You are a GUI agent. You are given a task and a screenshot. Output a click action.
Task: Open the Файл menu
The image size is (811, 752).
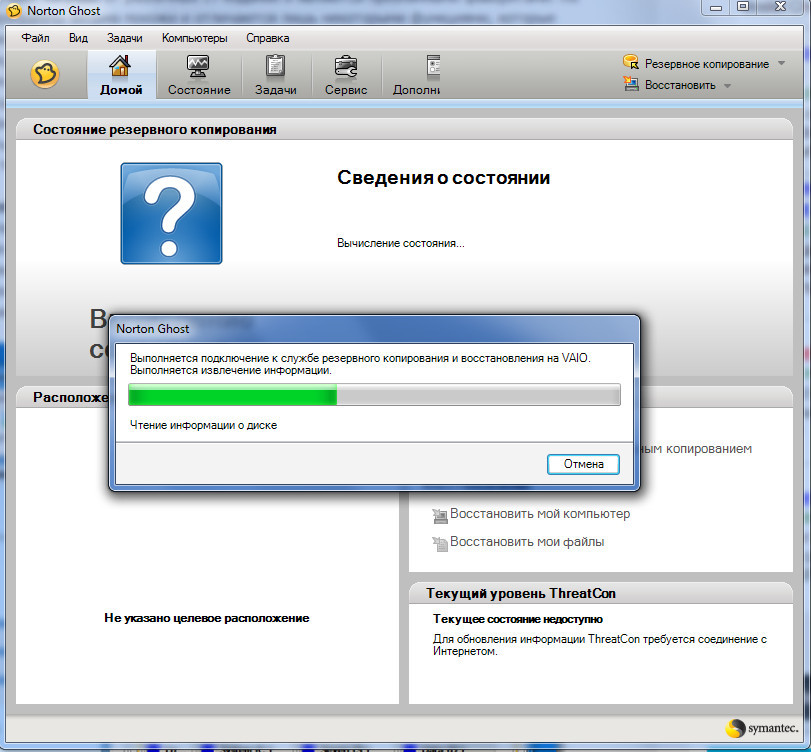click(36, 38)
